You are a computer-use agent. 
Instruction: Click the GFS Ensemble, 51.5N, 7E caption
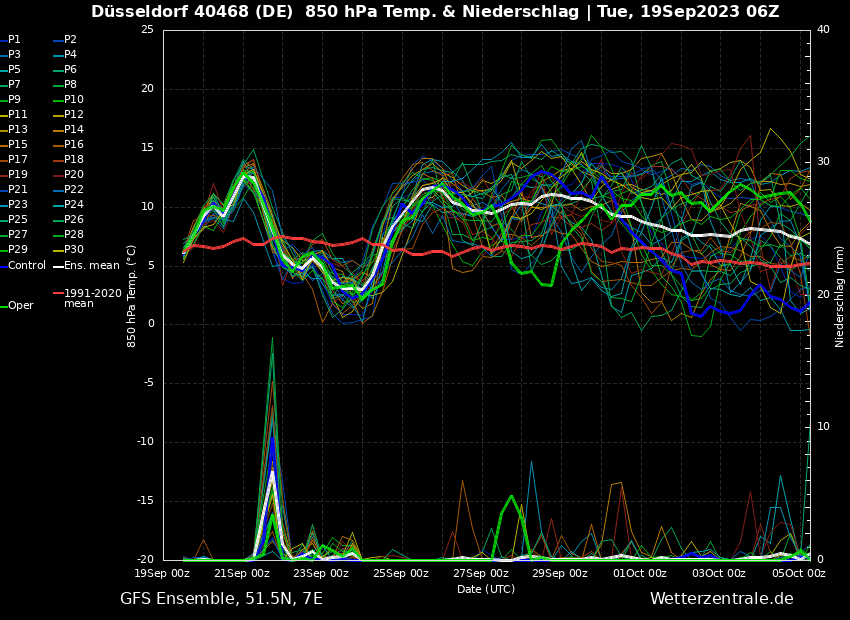coord(221,599)
